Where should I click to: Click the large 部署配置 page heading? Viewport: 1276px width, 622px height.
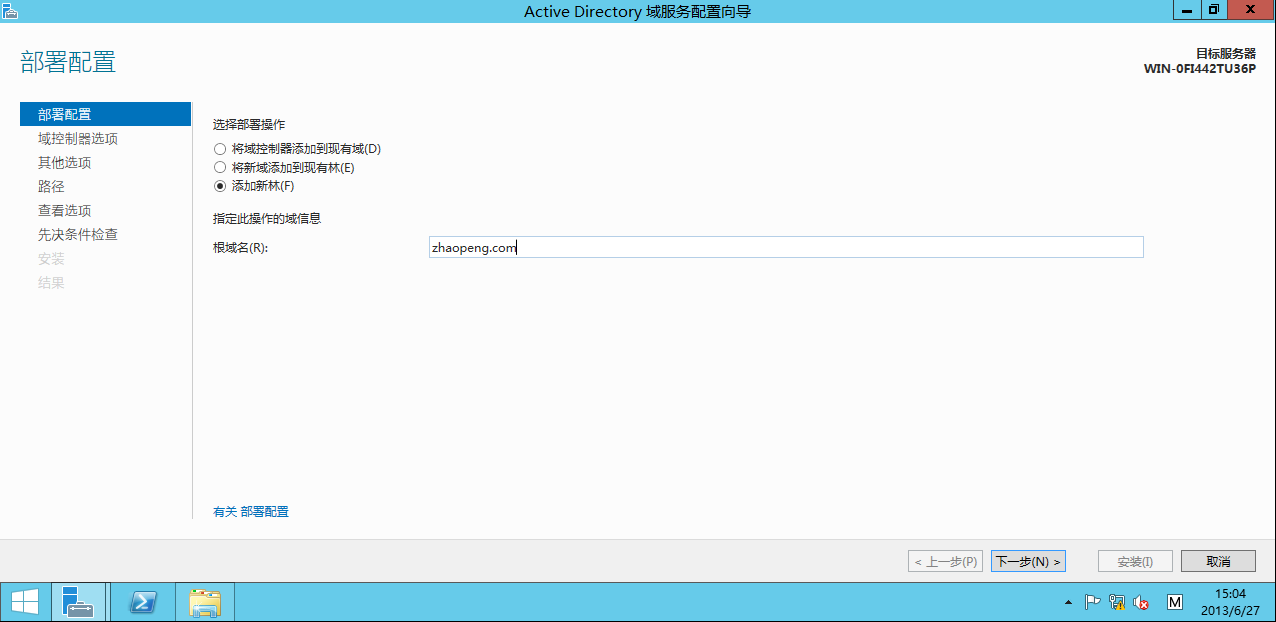(68, 62)
